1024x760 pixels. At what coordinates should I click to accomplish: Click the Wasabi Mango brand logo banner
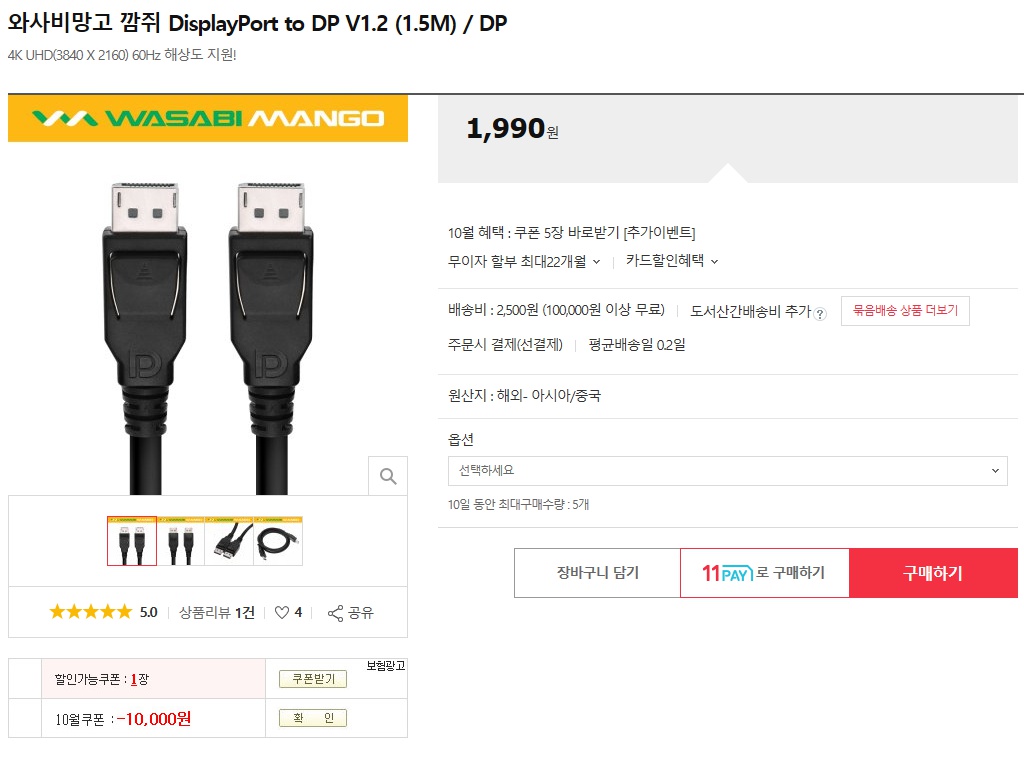(x=208, y=119)
